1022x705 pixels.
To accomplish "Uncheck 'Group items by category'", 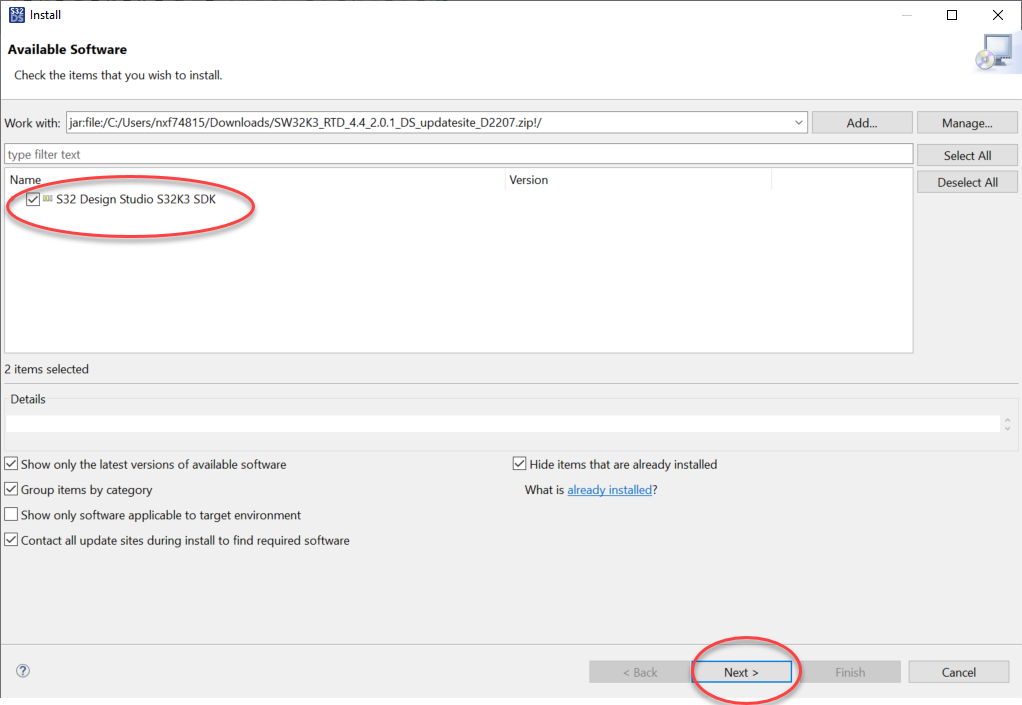I will coord(10,489).
